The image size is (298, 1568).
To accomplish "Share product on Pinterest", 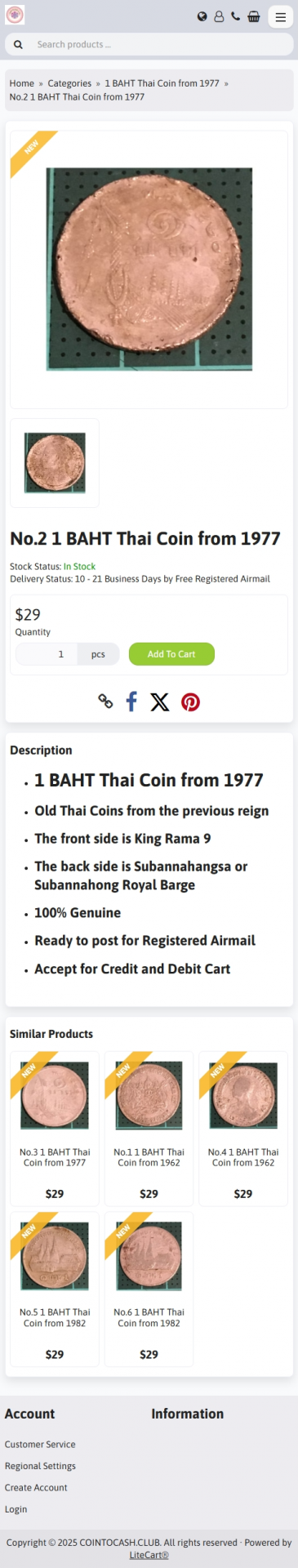I will [190, 702].
